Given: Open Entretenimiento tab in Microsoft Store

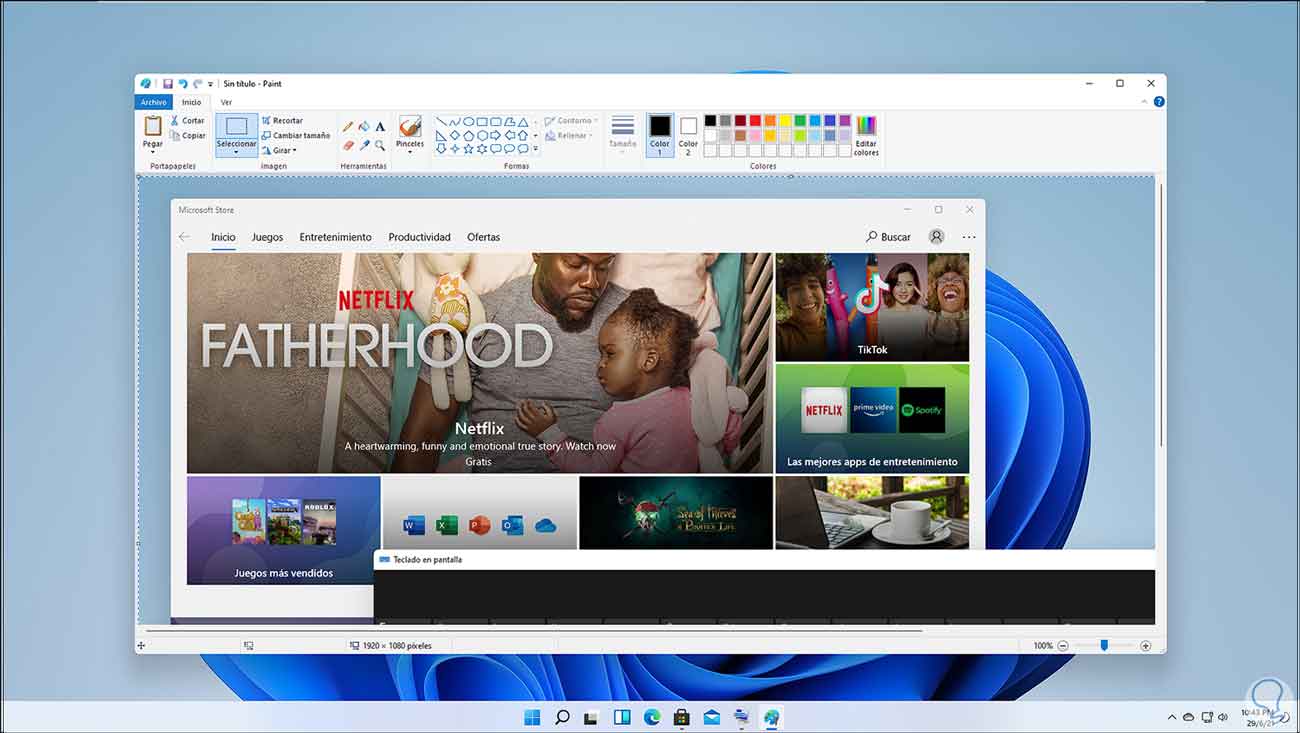Looking at the screenshot, I should pyautogui.click(x=335, y=237).
